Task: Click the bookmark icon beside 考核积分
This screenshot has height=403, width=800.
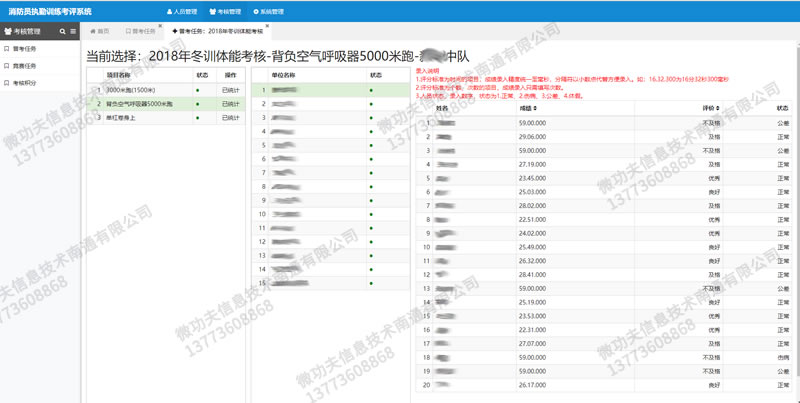Action: pyautogui.click(x=7, y=84)
